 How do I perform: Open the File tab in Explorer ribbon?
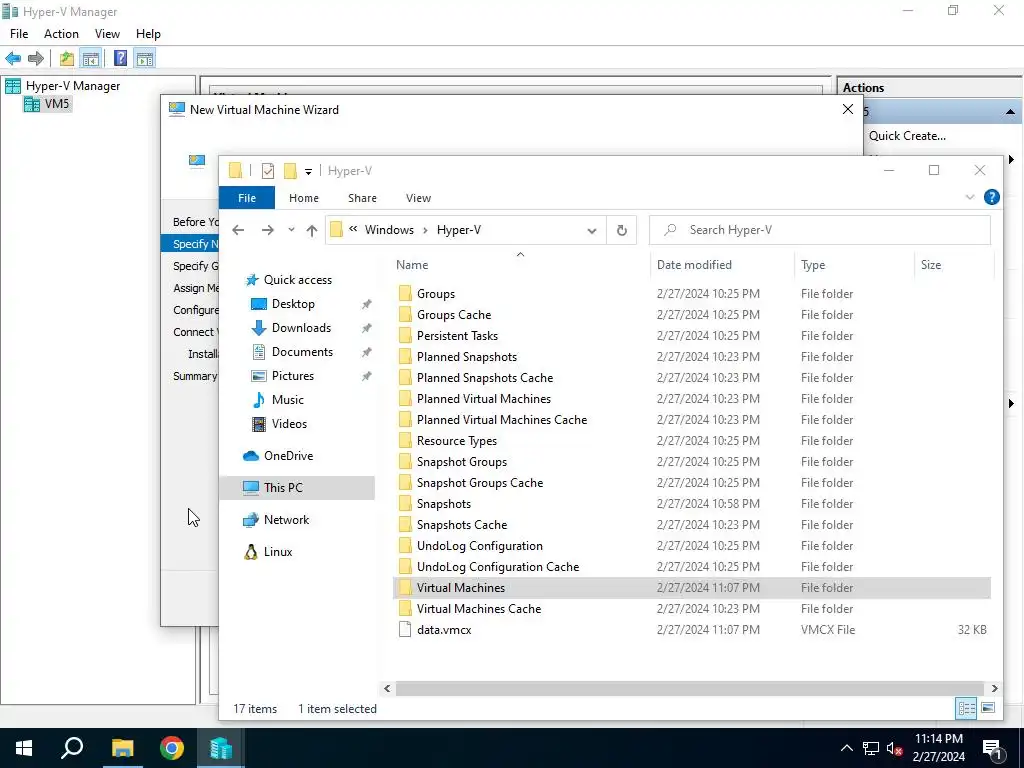click(x=247, y=198)
